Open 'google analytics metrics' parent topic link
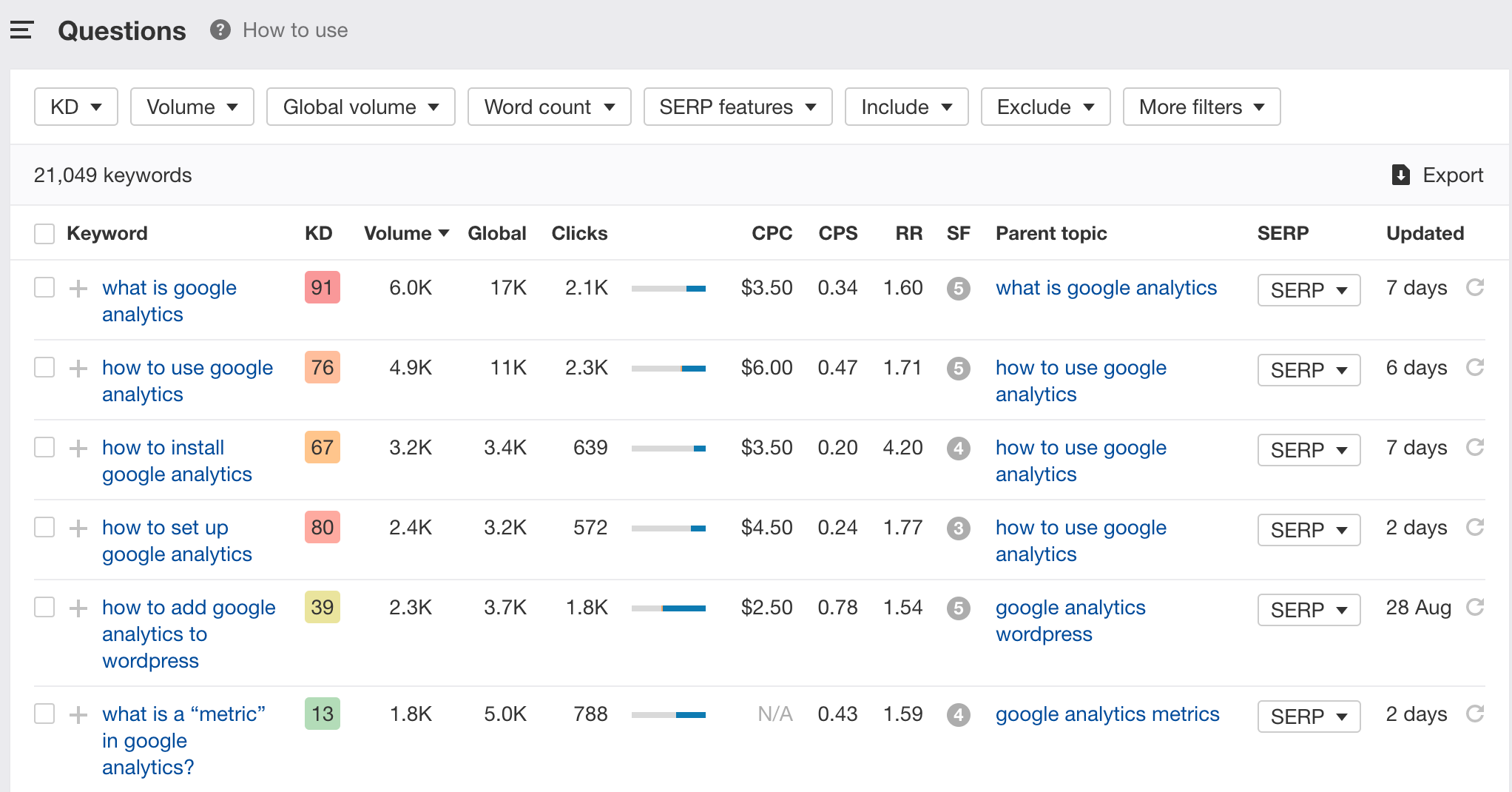The height and width of the screenshot is (792, 1512). tap(1107, 714)
